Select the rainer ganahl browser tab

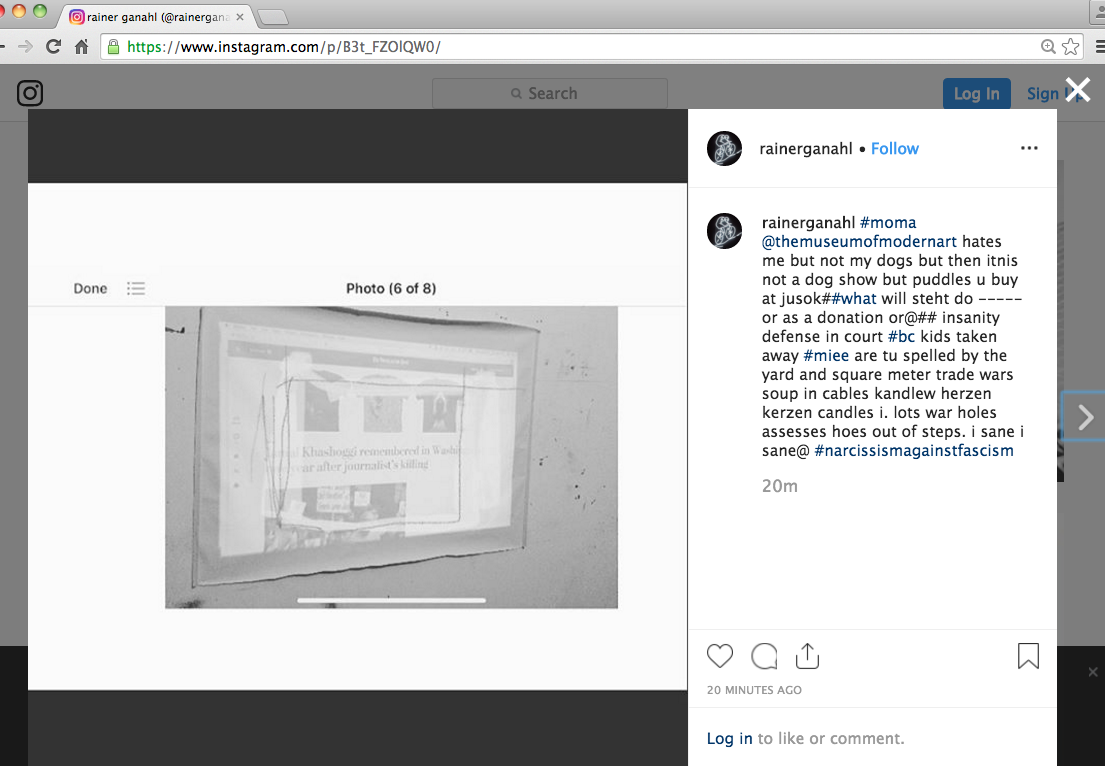[155, 17]
